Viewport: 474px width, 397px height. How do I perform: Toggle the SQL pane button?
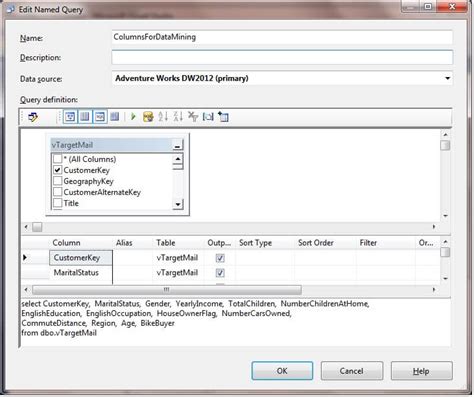(100, 117)
